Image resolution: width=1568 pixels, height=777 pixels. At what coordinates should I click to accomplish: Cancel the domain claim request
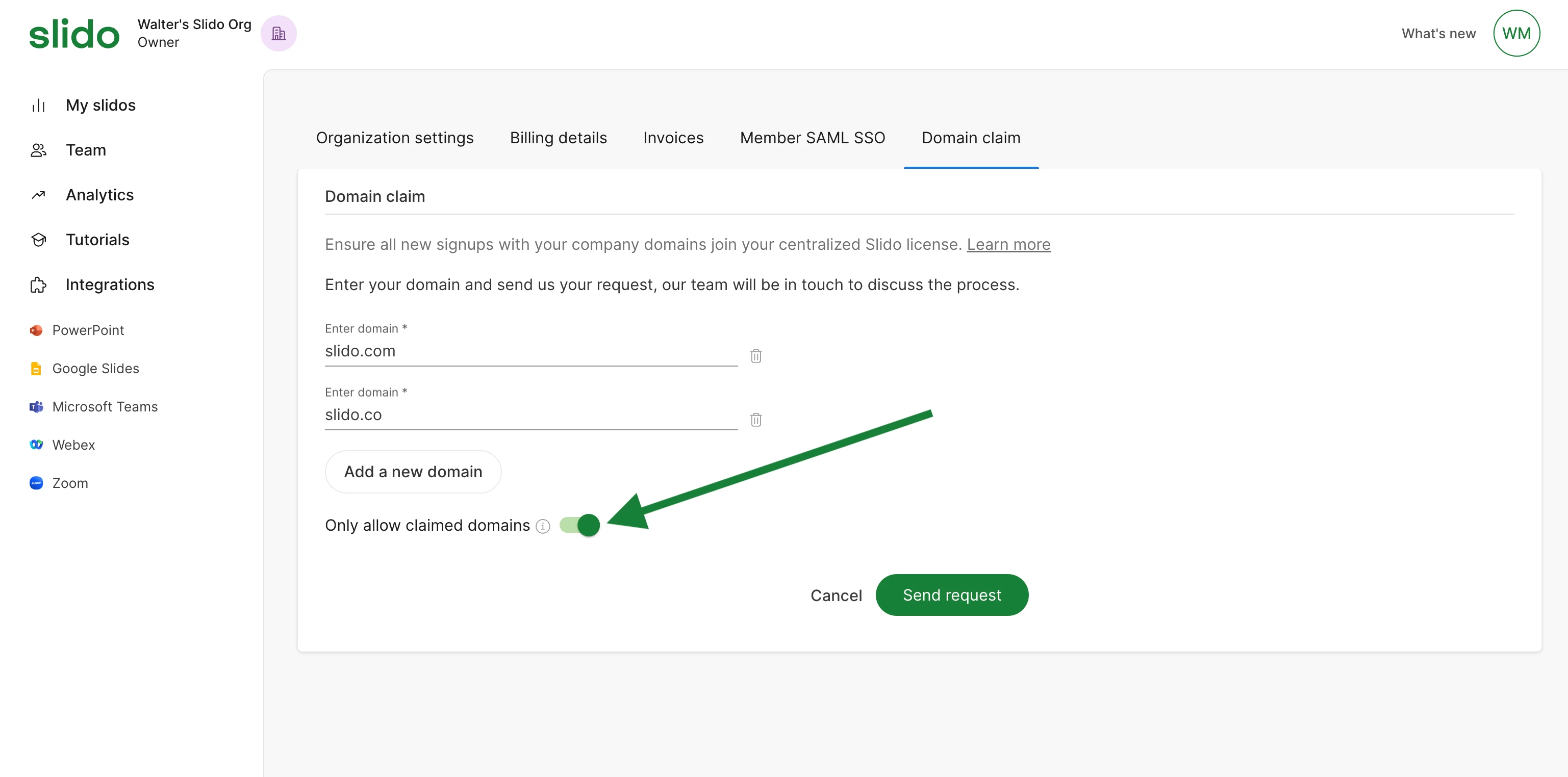pyautogui.click(x=836, y=595)
